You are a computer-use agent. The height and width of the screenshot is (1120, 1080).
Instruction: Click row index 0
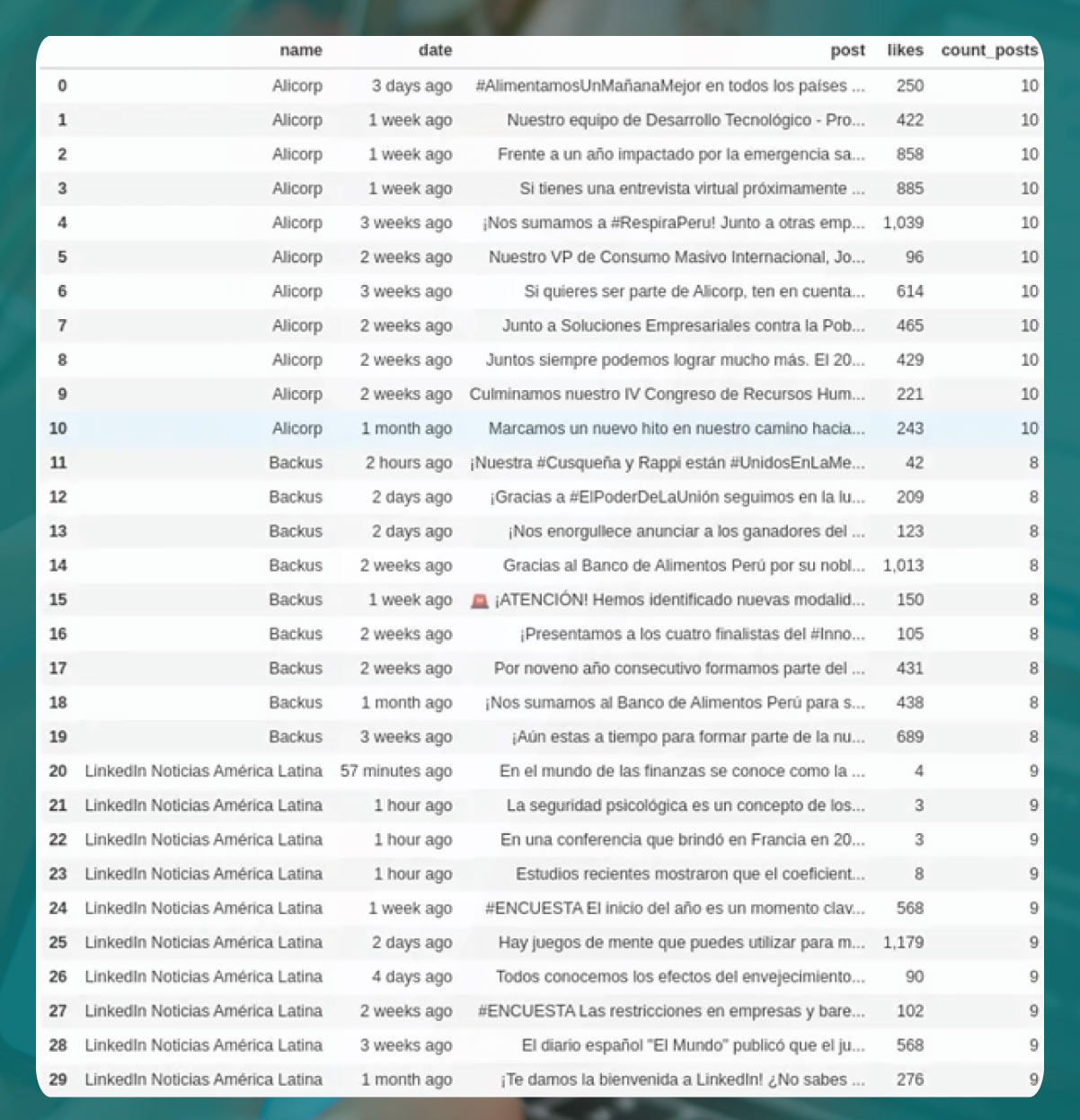[x=62, y=85]
